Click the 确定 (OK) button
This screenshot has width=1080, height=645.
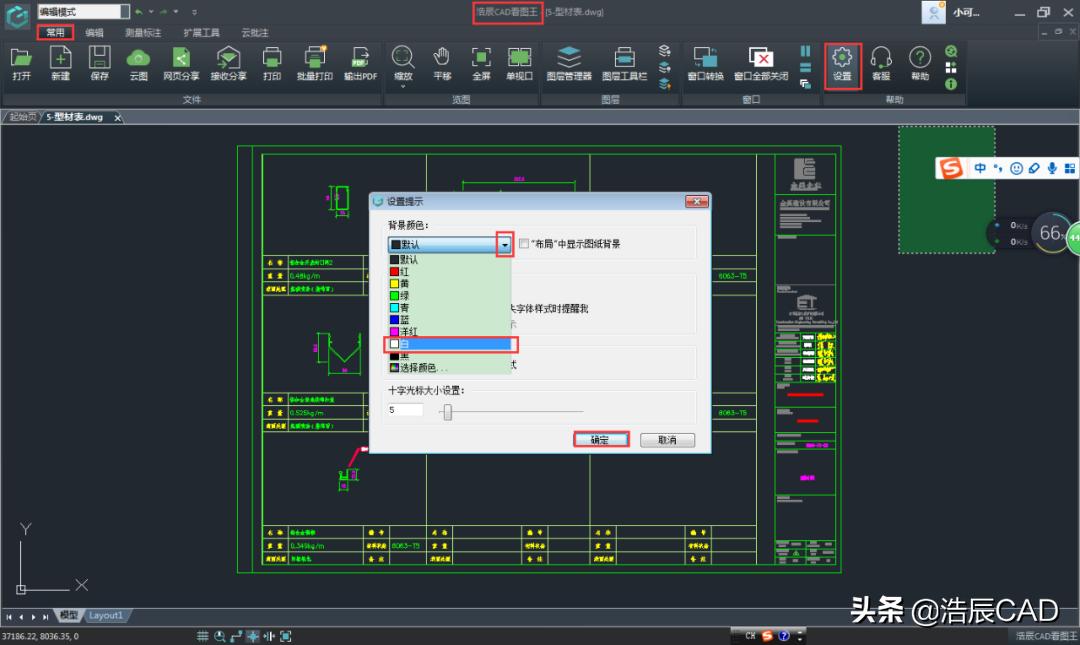click(600, 440)
